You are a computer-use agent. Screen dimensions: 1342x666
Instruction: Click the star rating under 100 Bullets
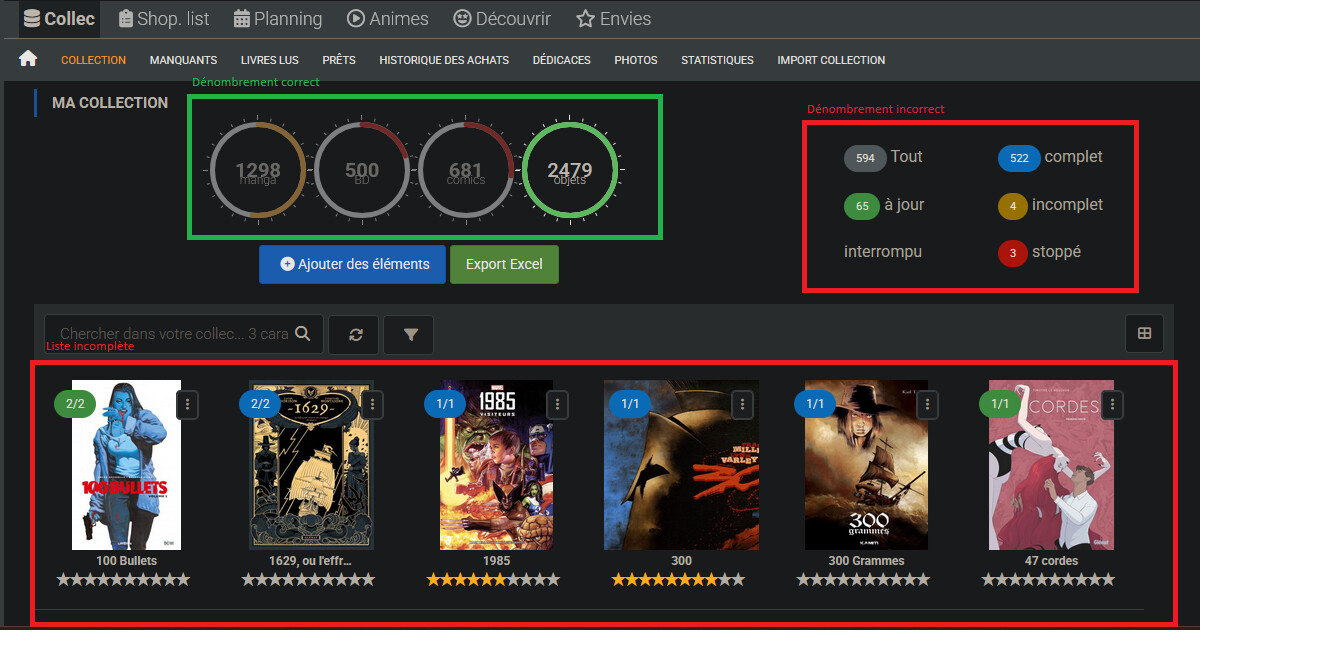click(123, 580)
